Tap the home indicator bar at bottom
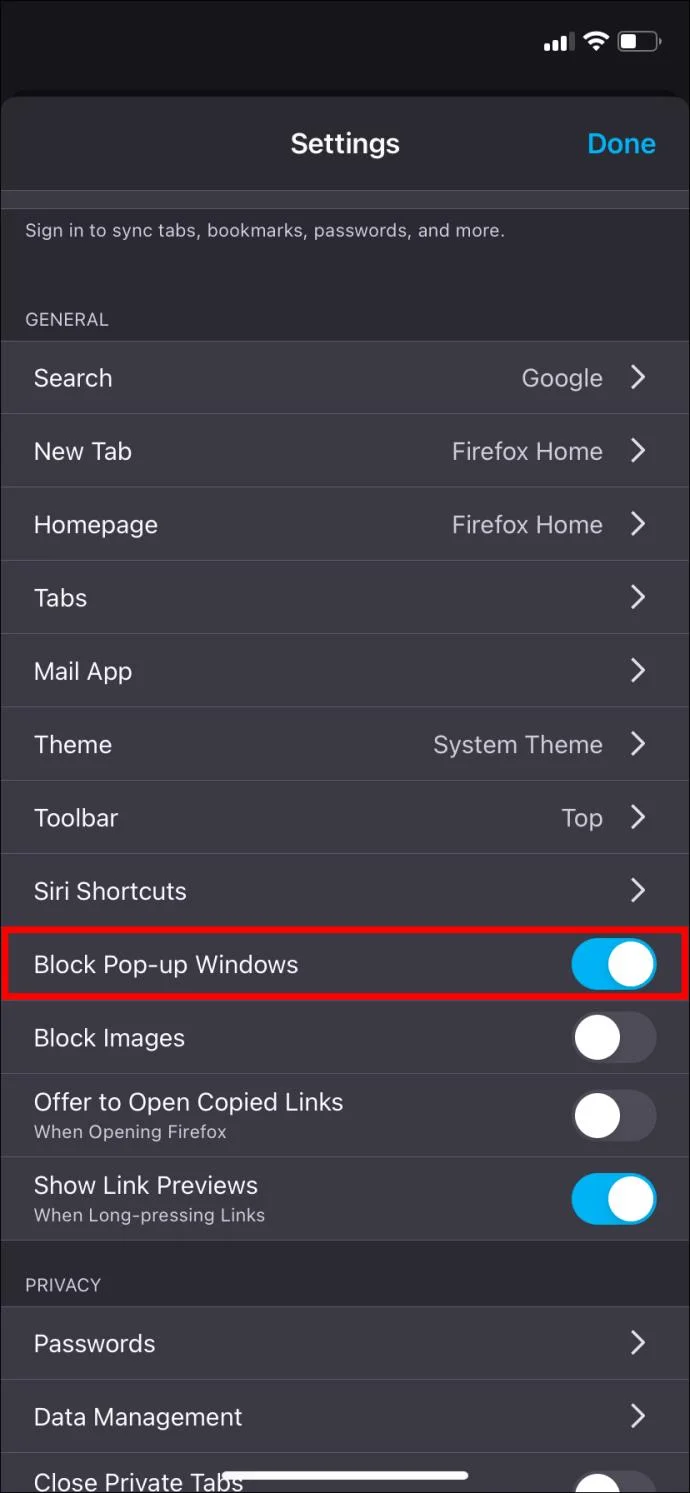690x1493 pixels. pos(345,1475)
